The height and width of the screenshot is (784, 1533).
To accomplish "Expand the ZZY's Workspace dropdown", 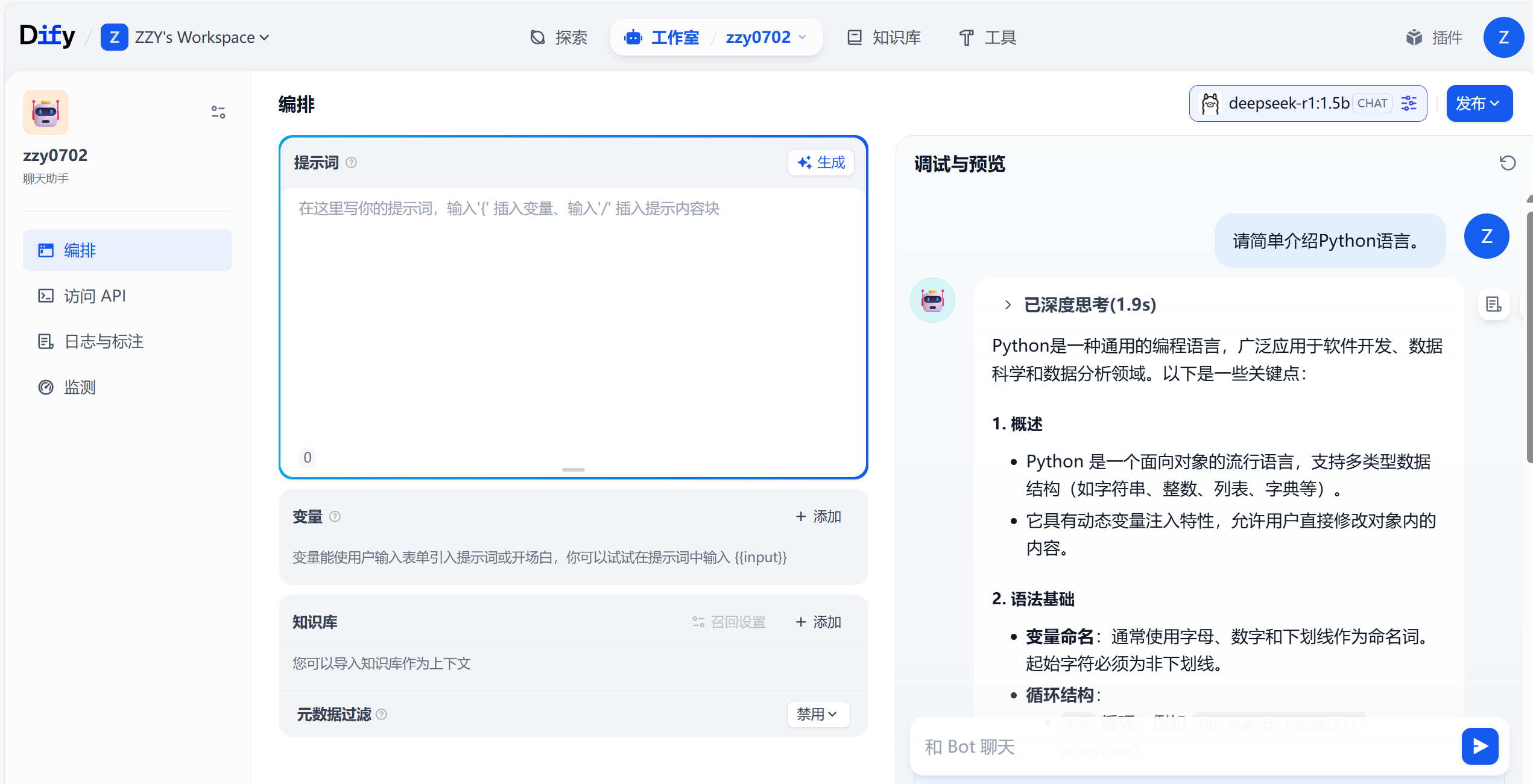I will (264, 37).
